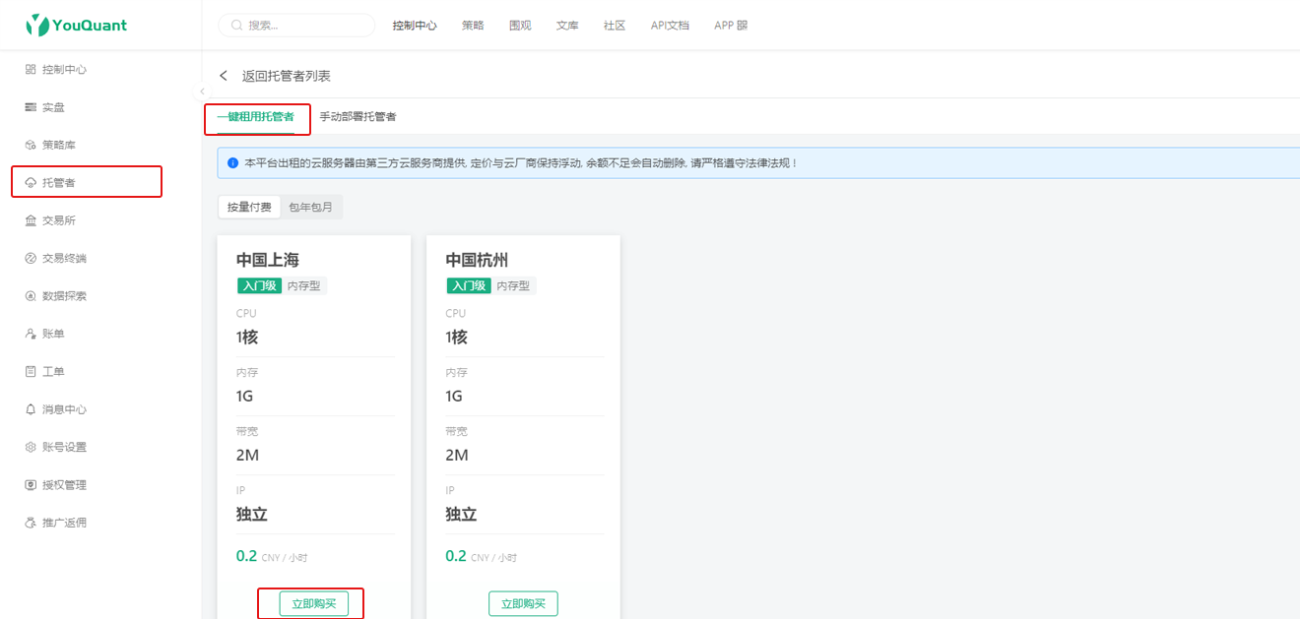
Task: Click the QR icon next to APP
Action: [742, 26]
